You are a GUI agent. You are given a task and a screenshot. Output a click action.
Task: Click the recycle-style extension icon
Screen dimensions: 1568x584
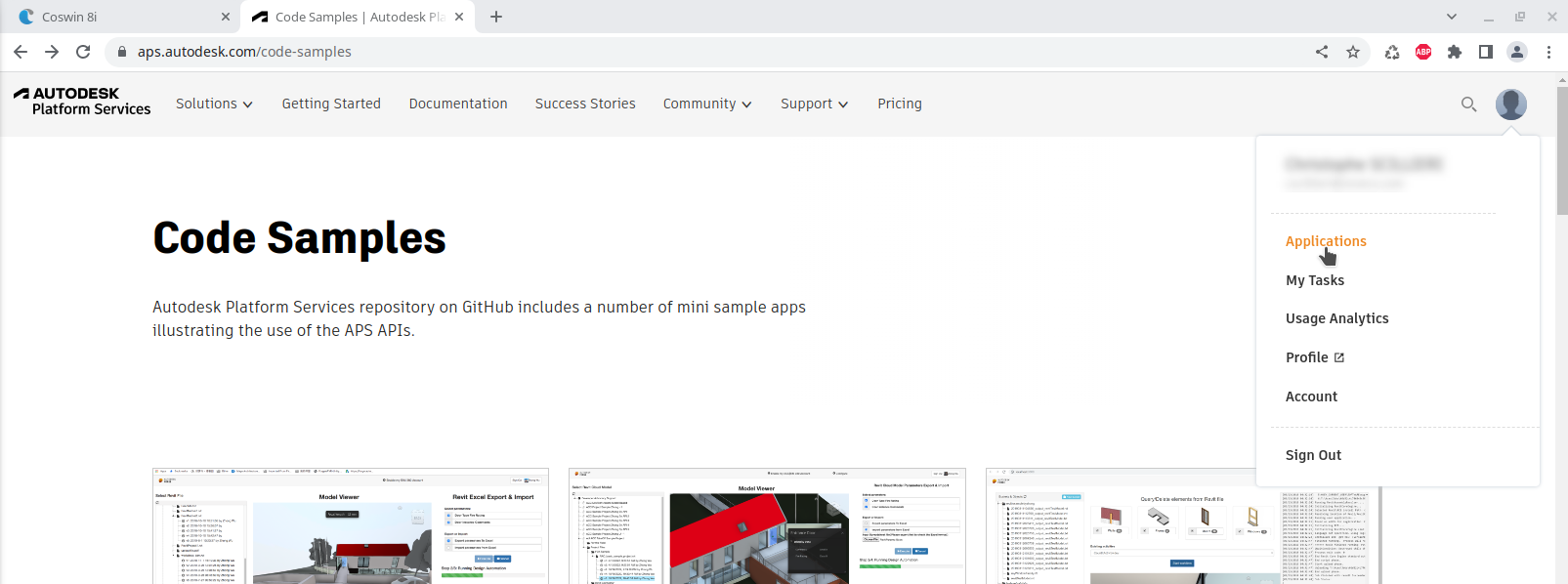tap(1392, 52)
